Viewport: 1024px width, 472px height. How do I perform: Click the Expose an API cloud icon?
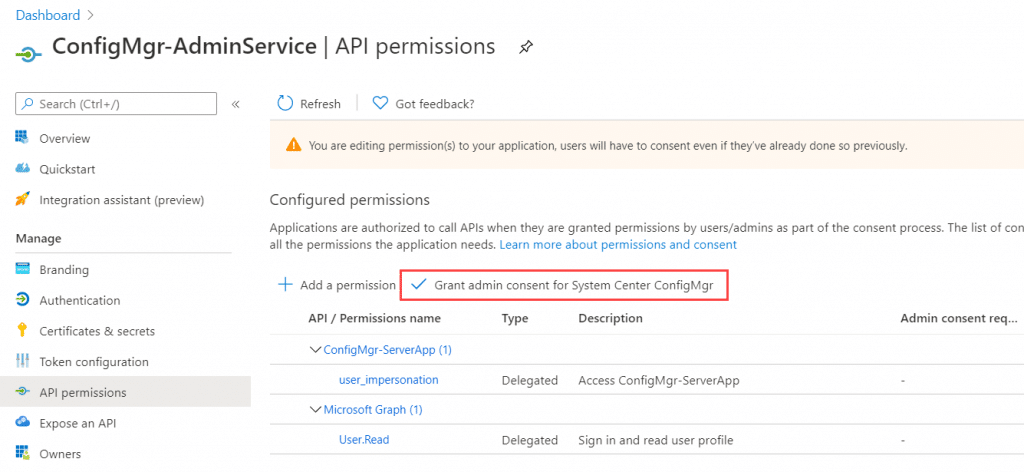[x=22, y=422]
